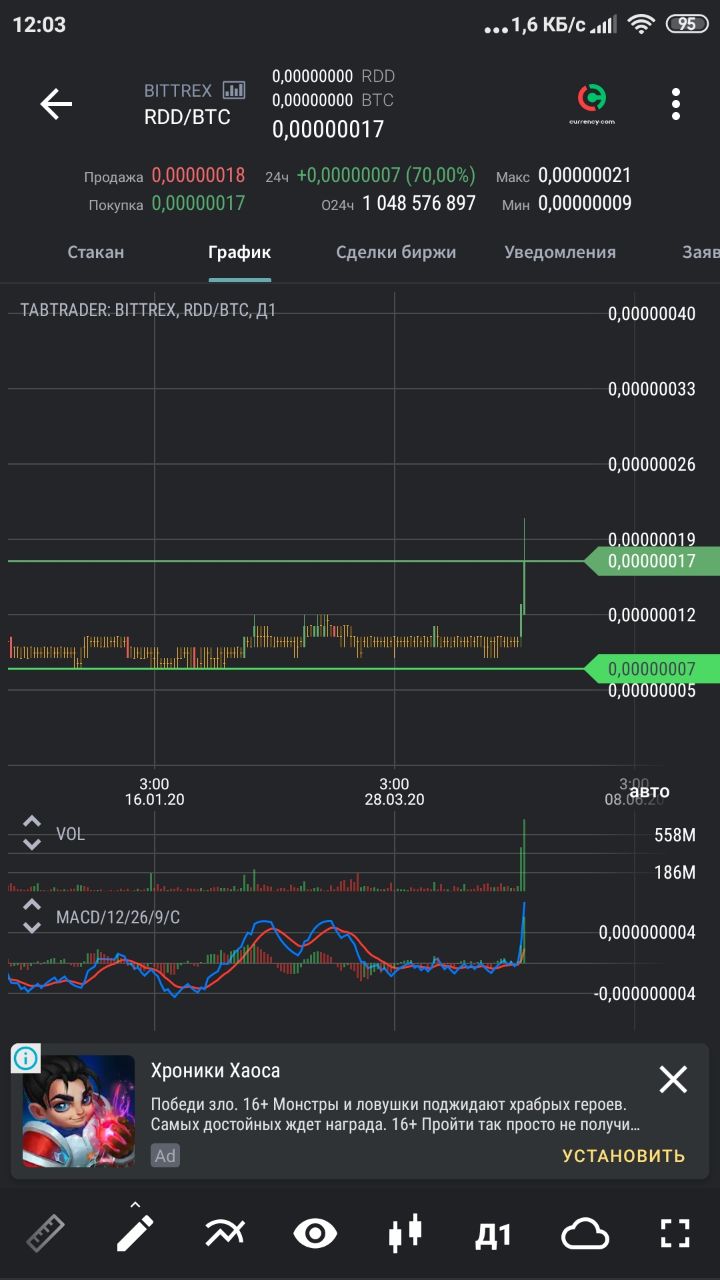Open the Bittrex exchange chart icon
The image size is (720, 1280).
[234, 90]
